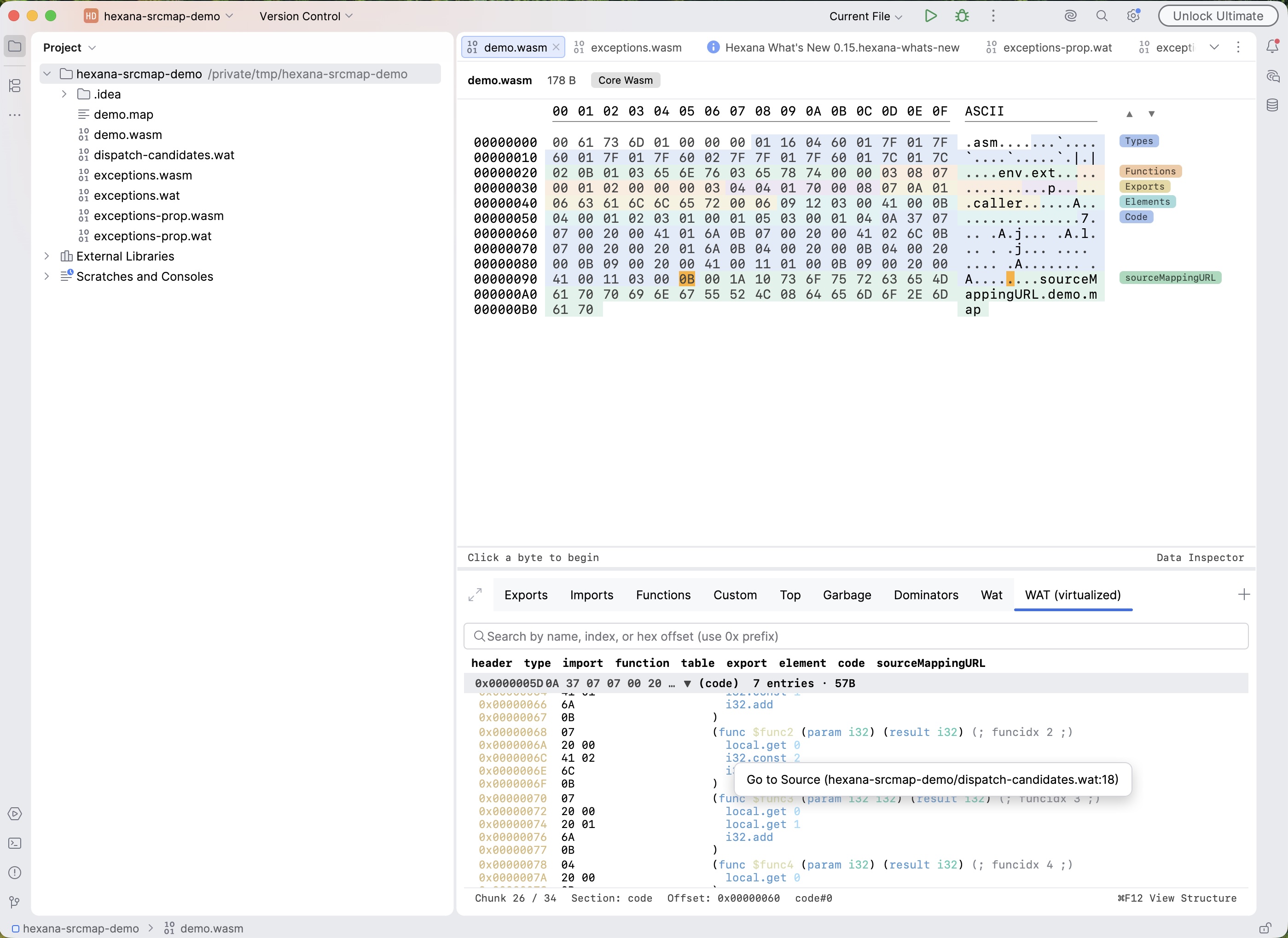Run the current file with play icon
Image resolution: width=1288 pixels, height=938 pixels.
930,16
